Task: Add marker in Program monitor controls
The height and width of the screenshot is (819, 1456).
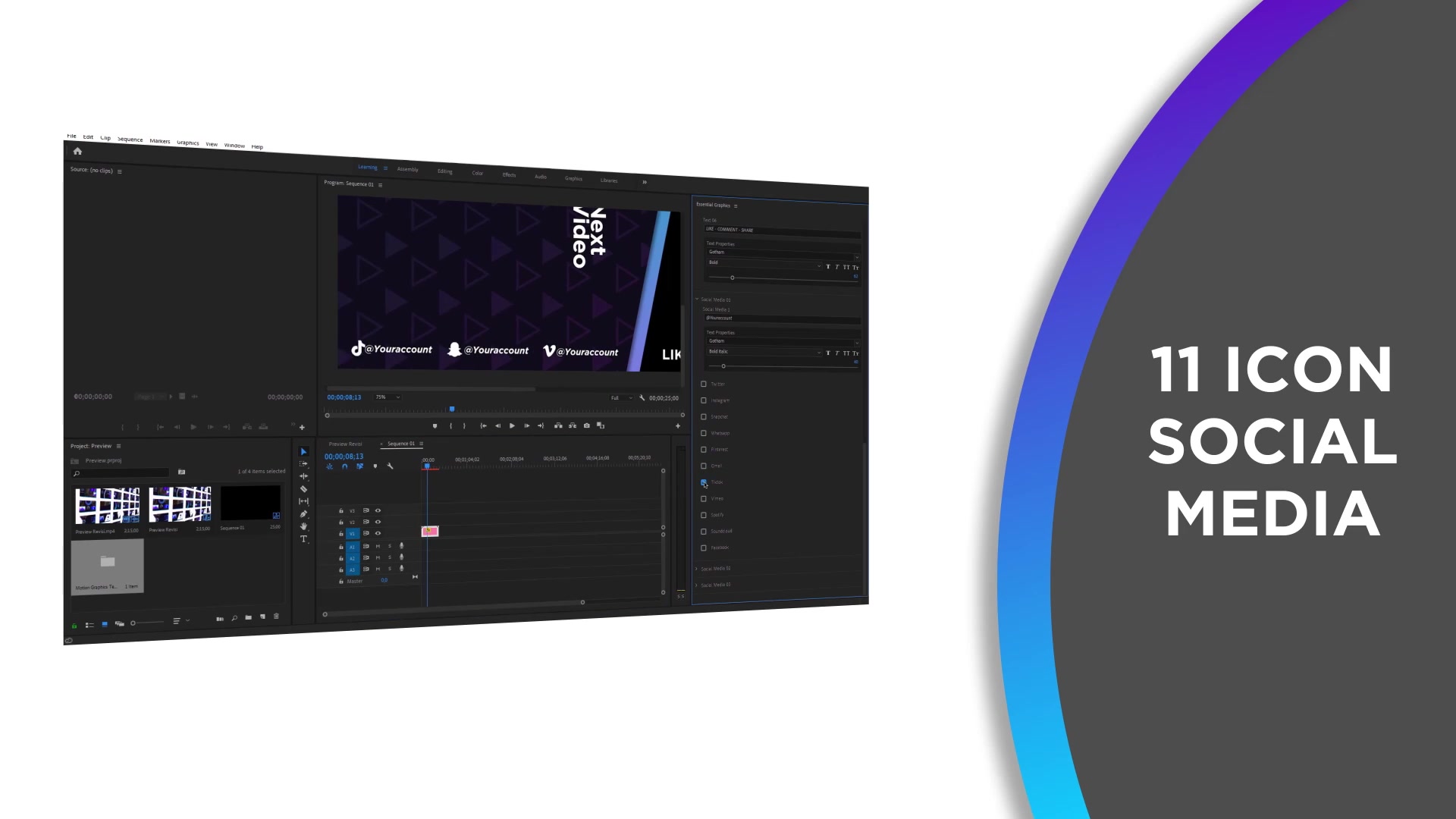Action: (x=435, y=425)
